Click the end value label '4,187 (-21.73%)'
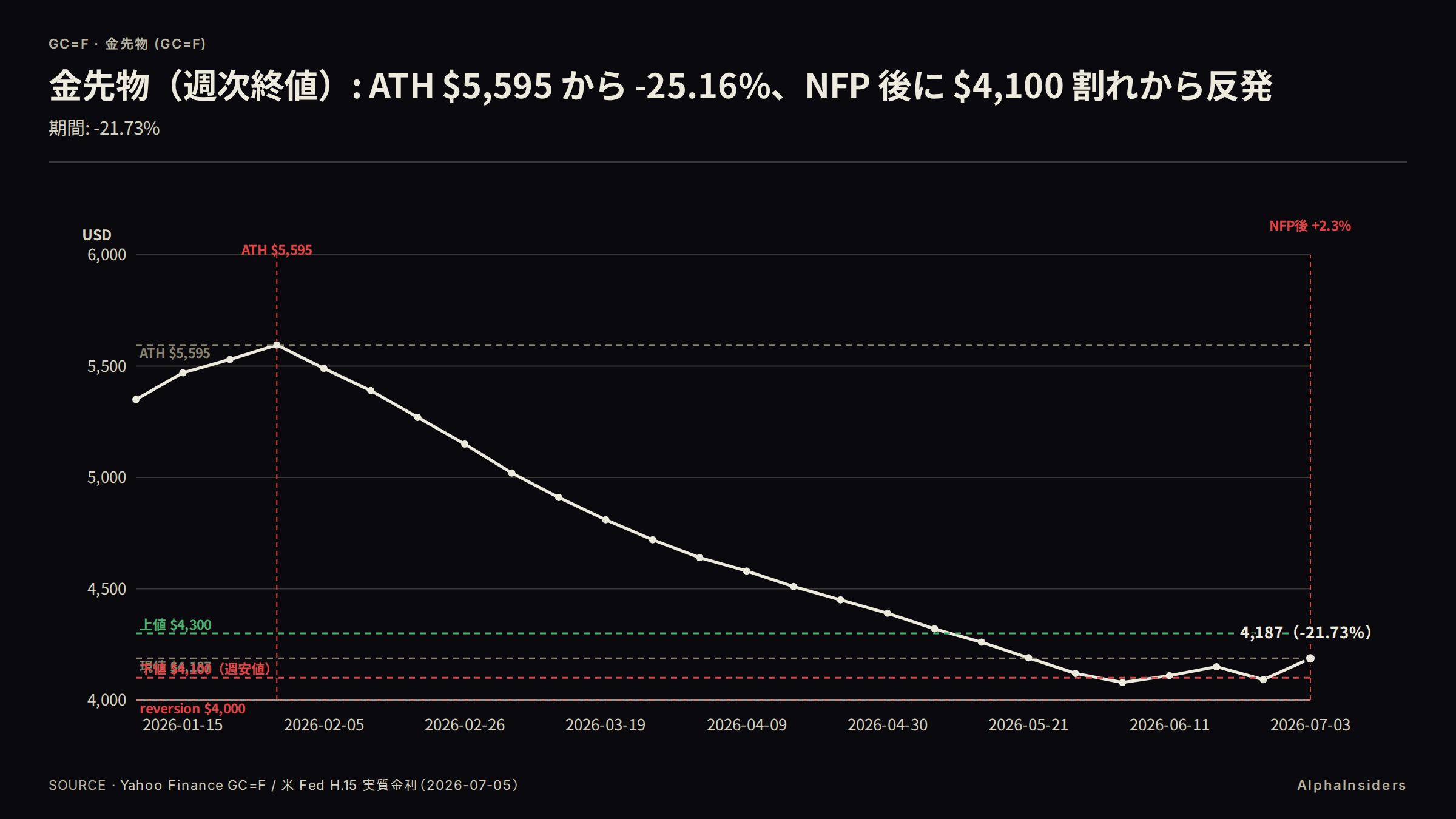The height and width of the screenshot is (819, 1456). click(1306, 633)
